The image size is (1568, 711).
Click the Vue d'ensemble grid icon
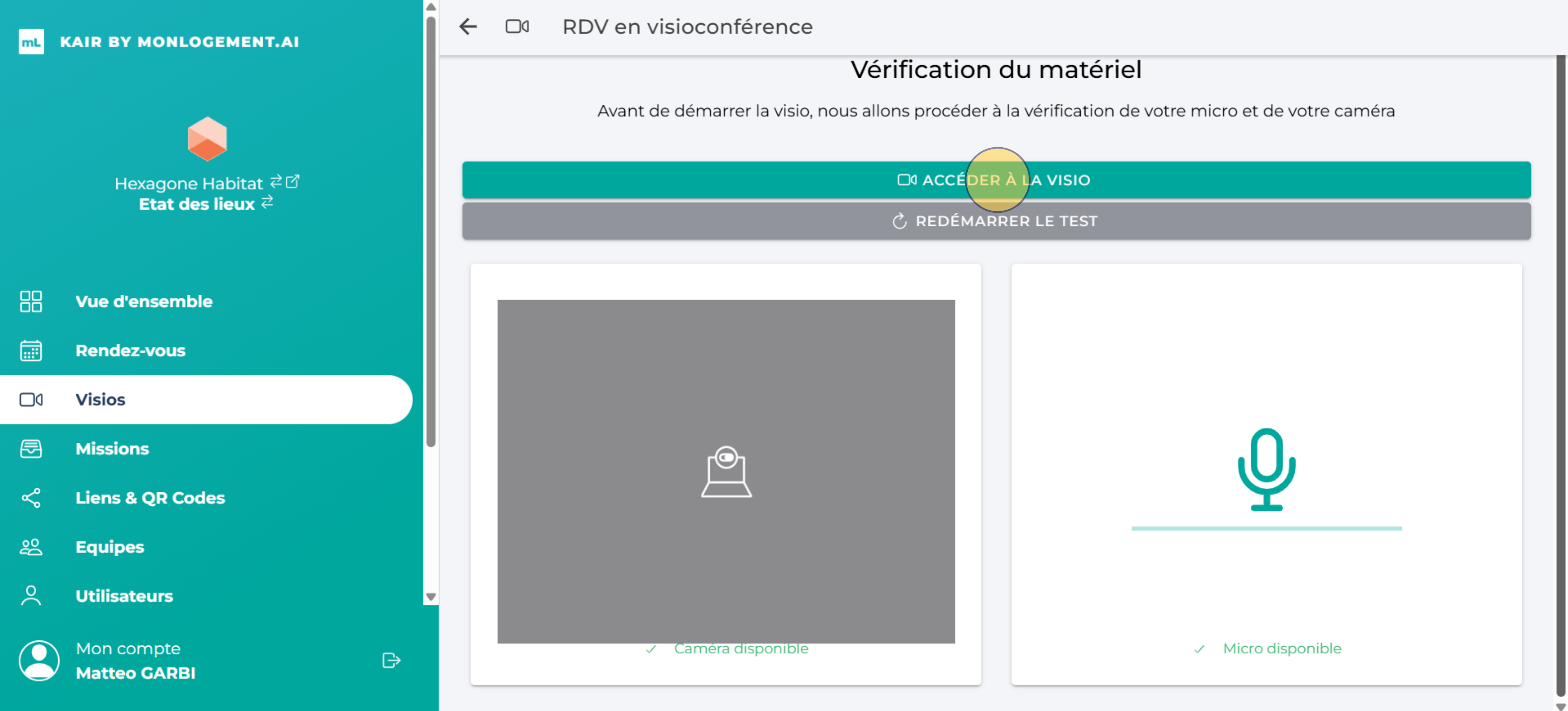pyautogui.click(x=31, y=301)
